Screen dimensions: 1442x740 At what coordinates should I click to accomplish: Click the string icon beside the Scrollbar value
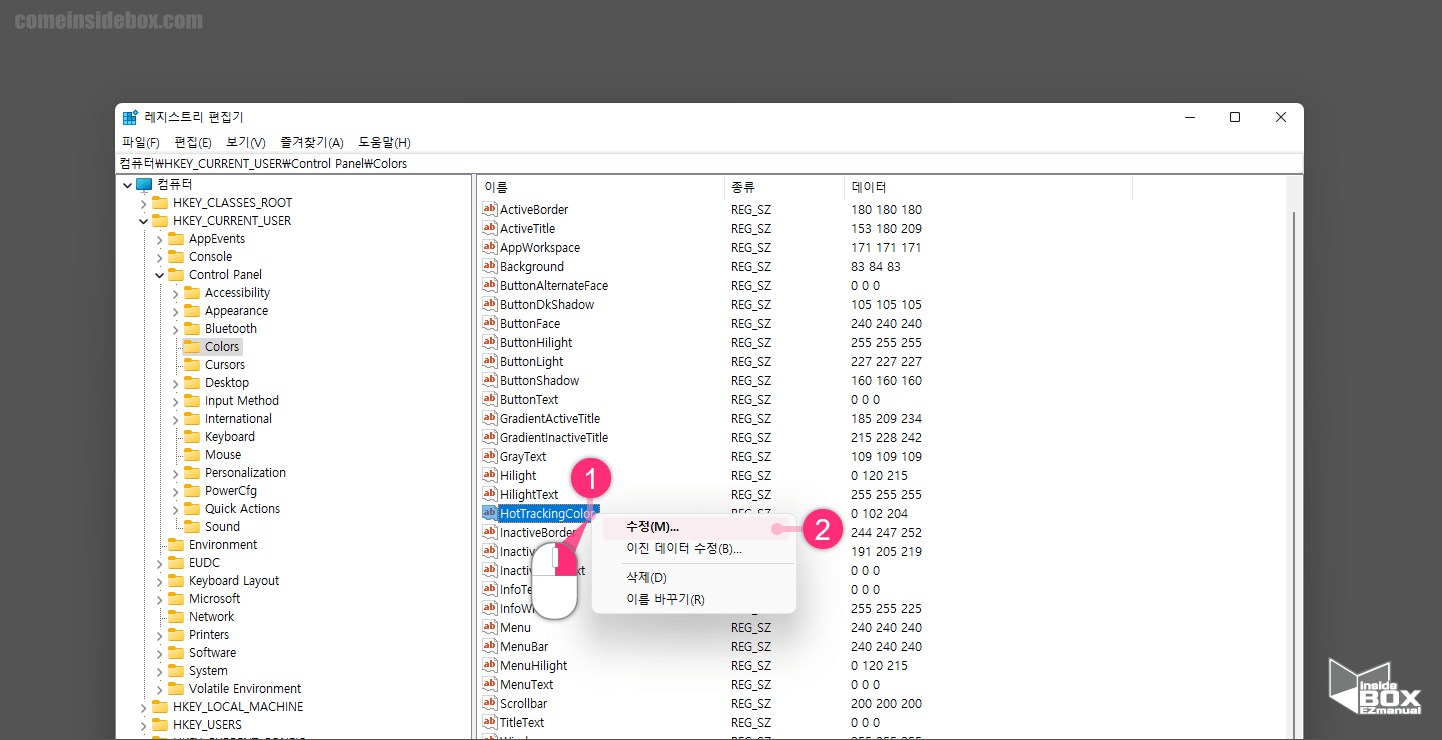click(x=489, y=703)
